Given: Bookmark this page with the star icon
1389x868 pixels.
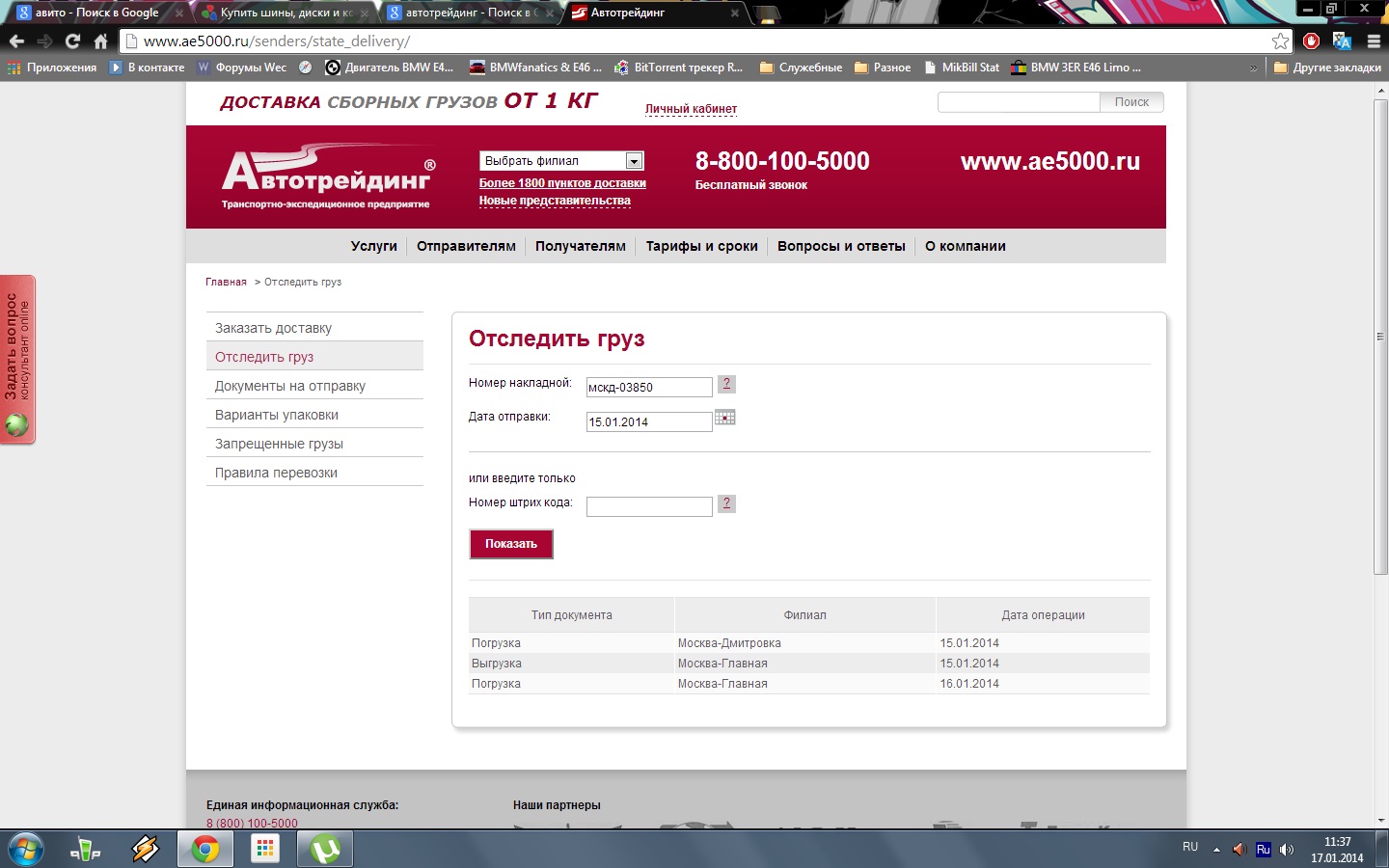Looking at the screenshot, I should point(1280,41).
